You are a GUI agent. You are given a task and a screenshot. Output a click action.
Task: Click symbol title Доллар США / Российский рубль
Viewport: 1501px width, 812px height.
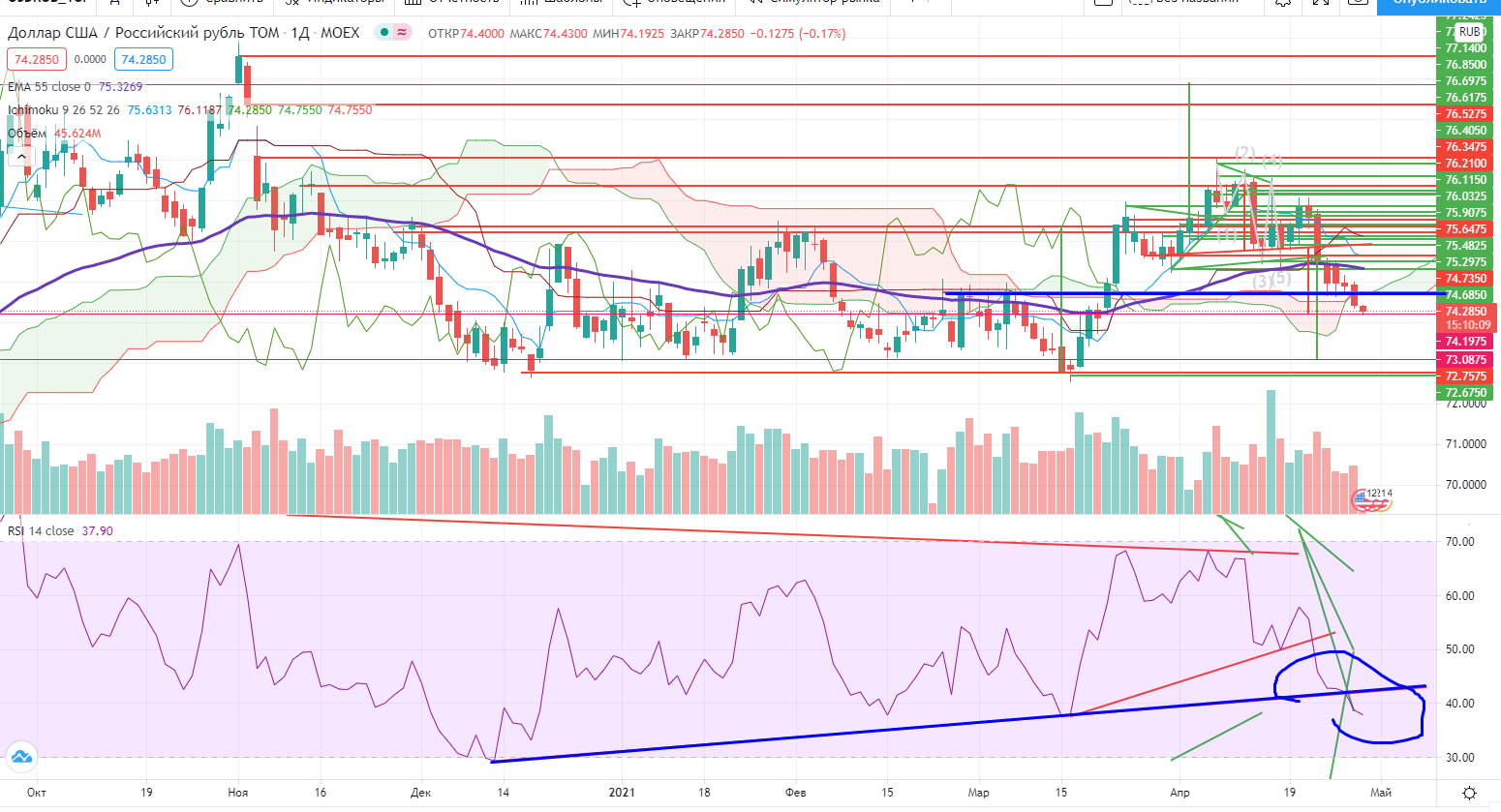coord(143,33)
